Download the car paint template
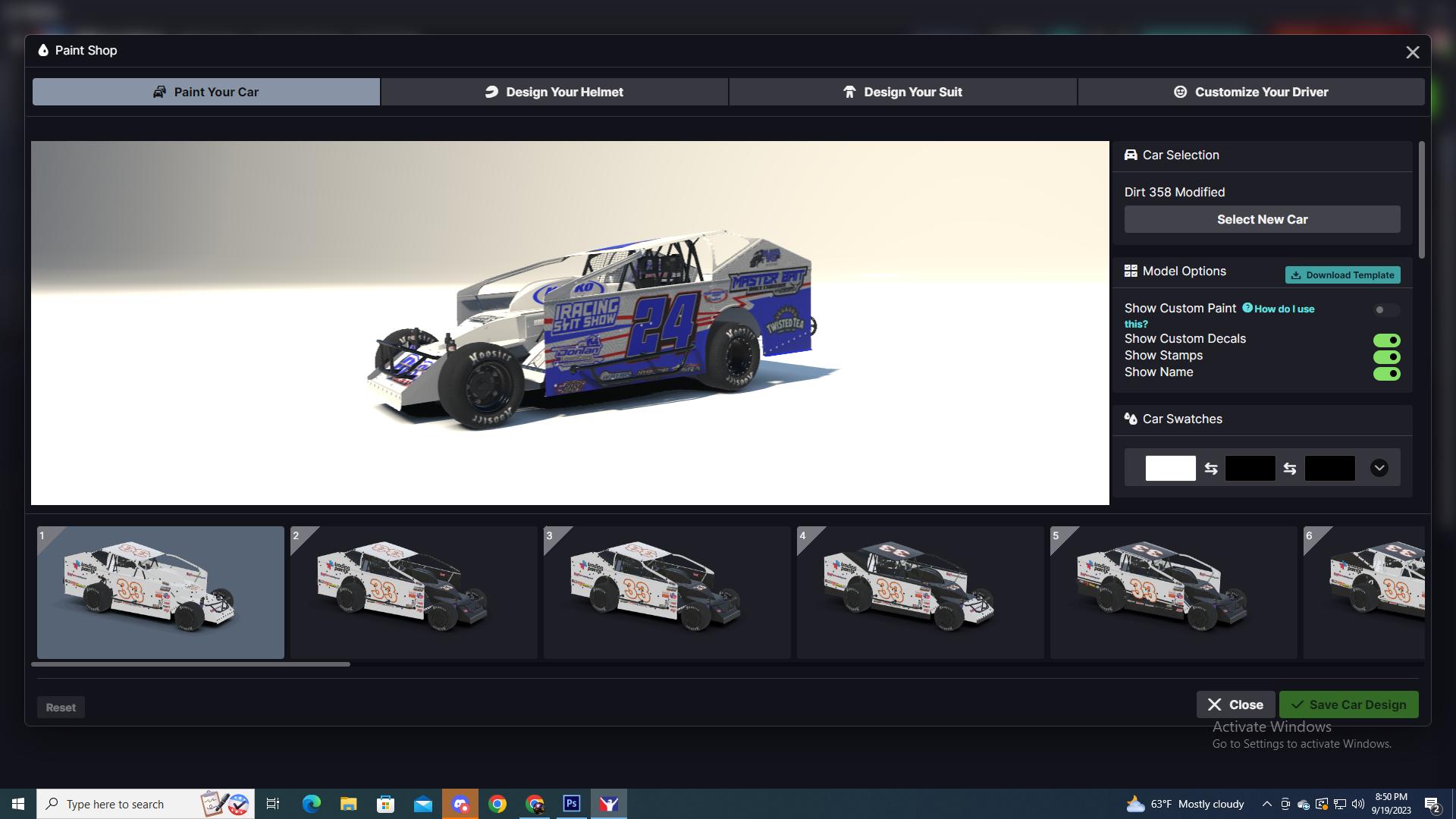Screen dimensions: 1456x819 click(1342, 275)
